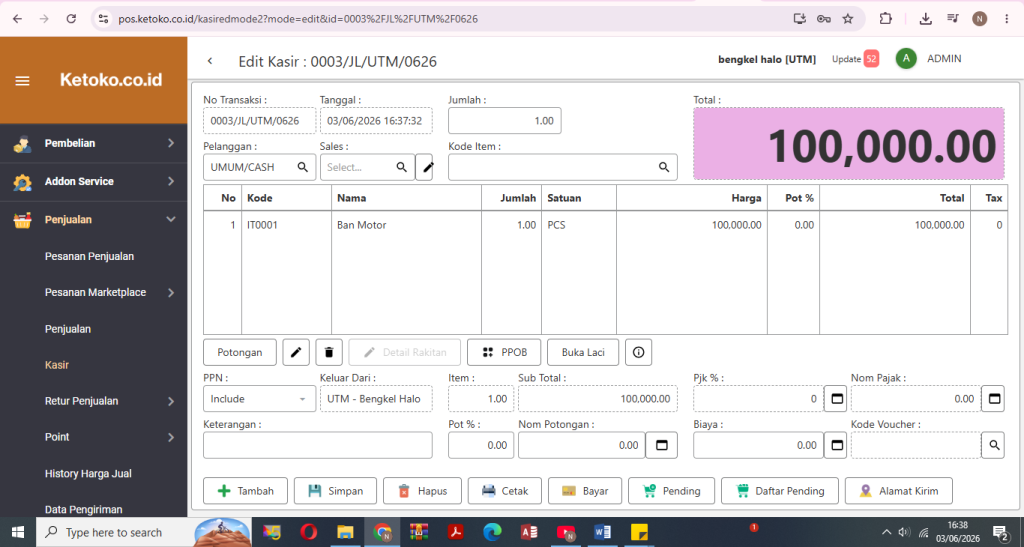Expand the Retur Penjualan submenu
The height and width of the screenshot is (547, 1024).
pyautogui.click(x=93, y=401)
